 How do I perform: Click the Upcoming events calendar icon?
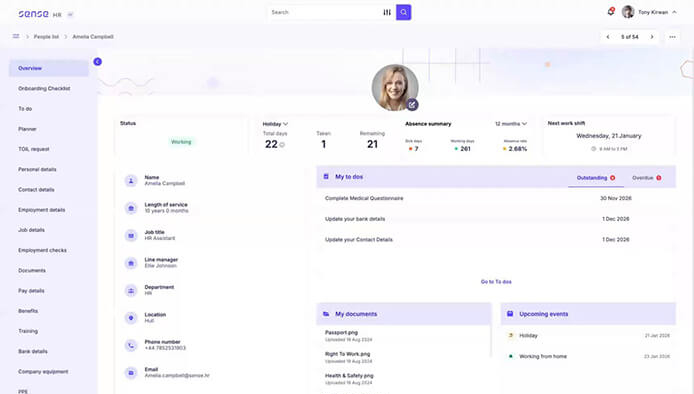510,313
